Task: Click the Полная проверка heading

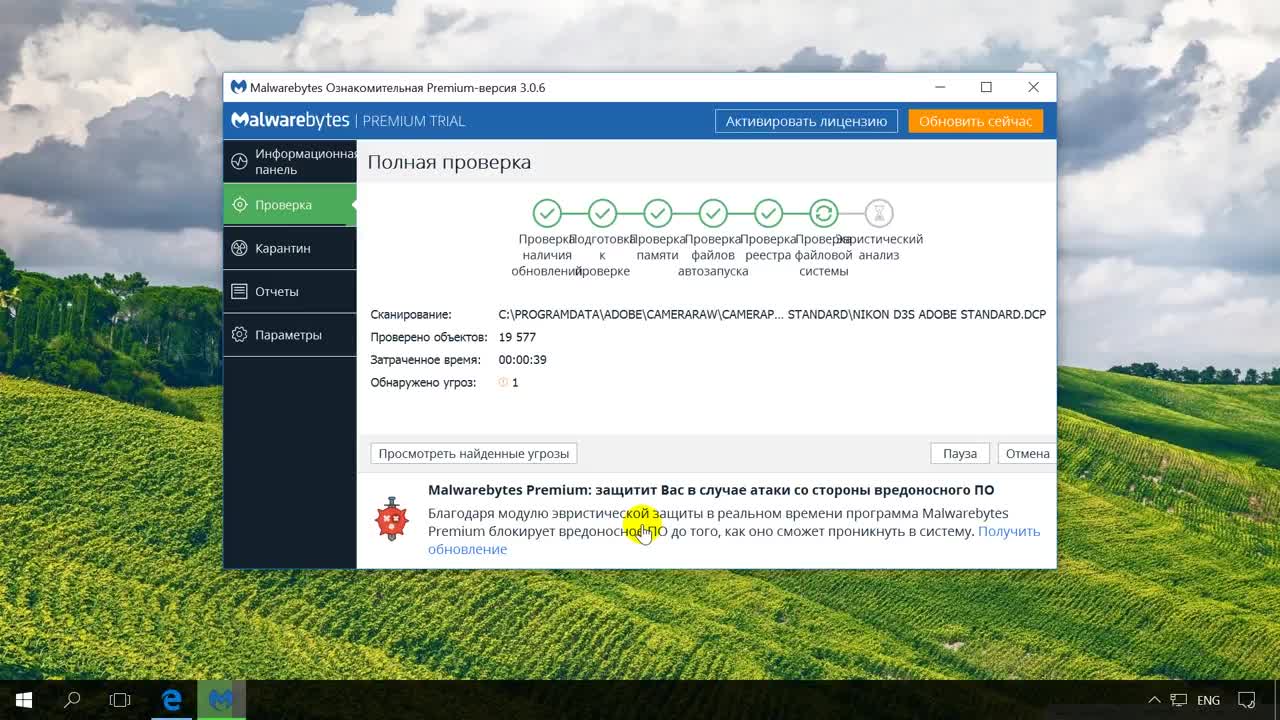Action: (x=449, y=162)
